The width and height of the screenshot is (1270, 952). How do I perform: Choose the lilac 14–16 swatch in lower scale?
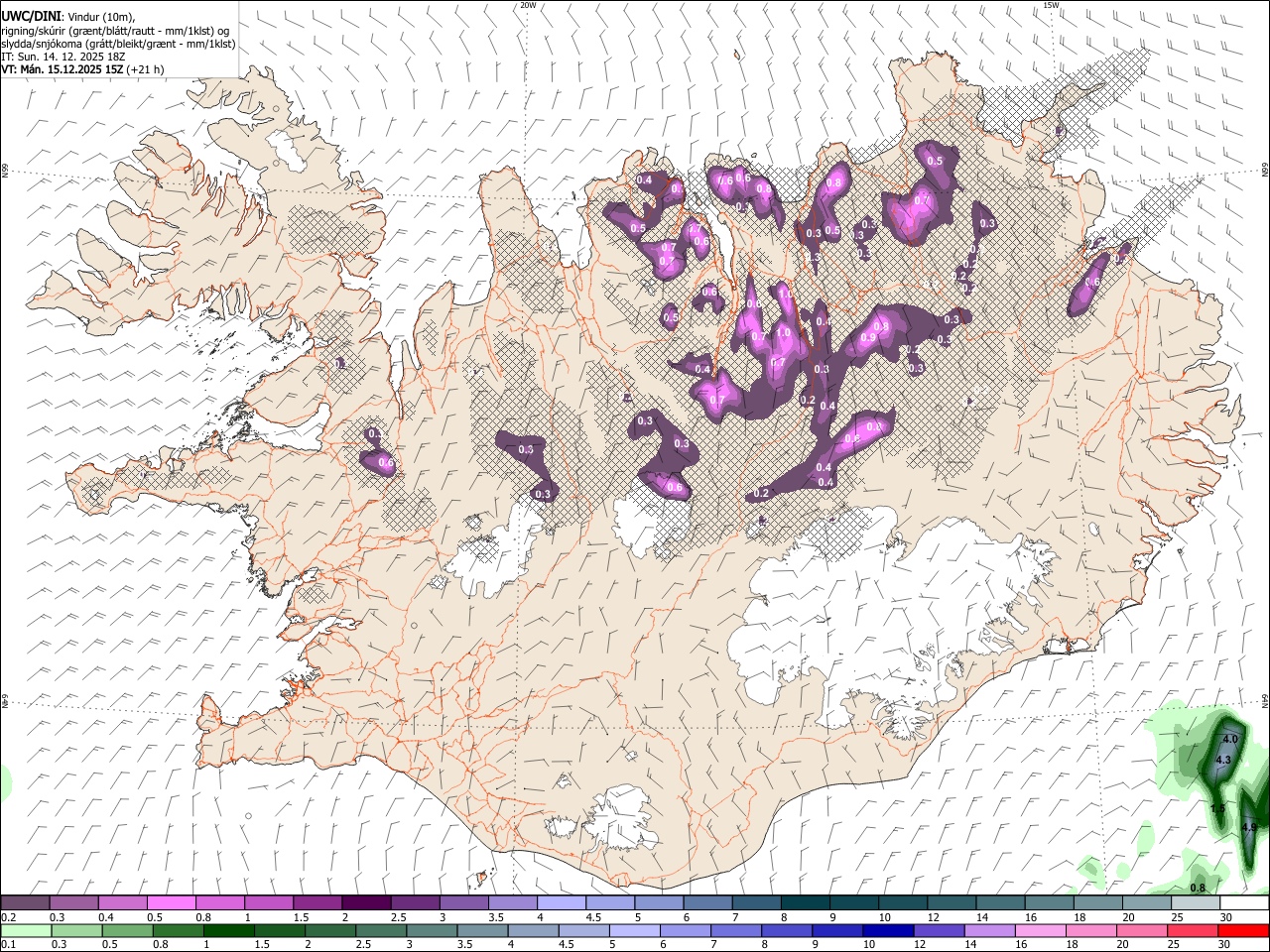[x=989, y=931]
